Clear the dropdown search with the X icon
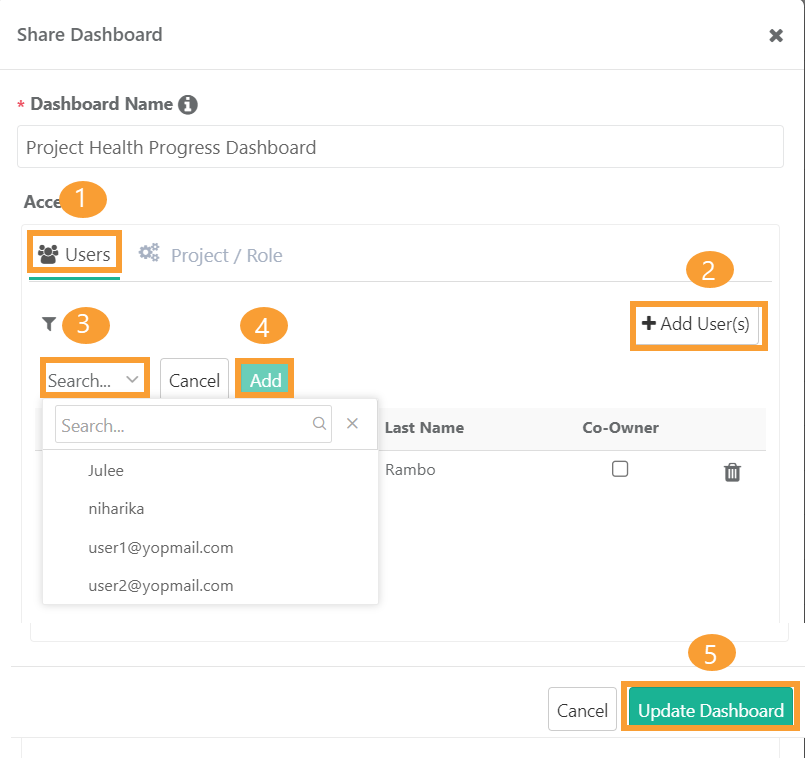Viewport: 805px width, 758px height. pyautogui.click(x=352, y=423)
